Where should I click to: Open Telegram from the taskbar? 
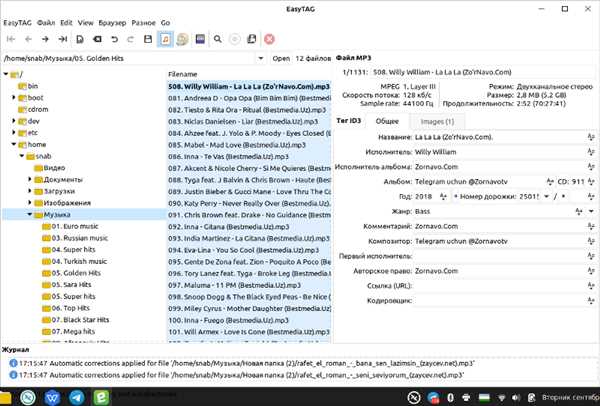coord(77,398)
